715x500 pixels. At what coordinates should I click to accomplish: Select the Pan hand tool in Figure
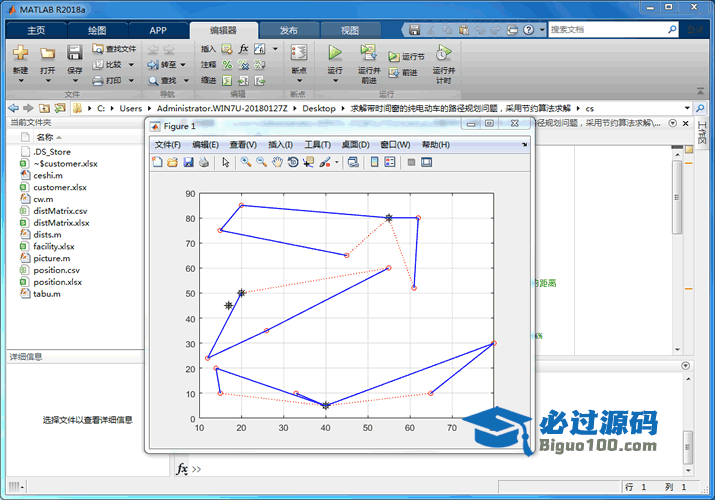(x=277, y=162)
